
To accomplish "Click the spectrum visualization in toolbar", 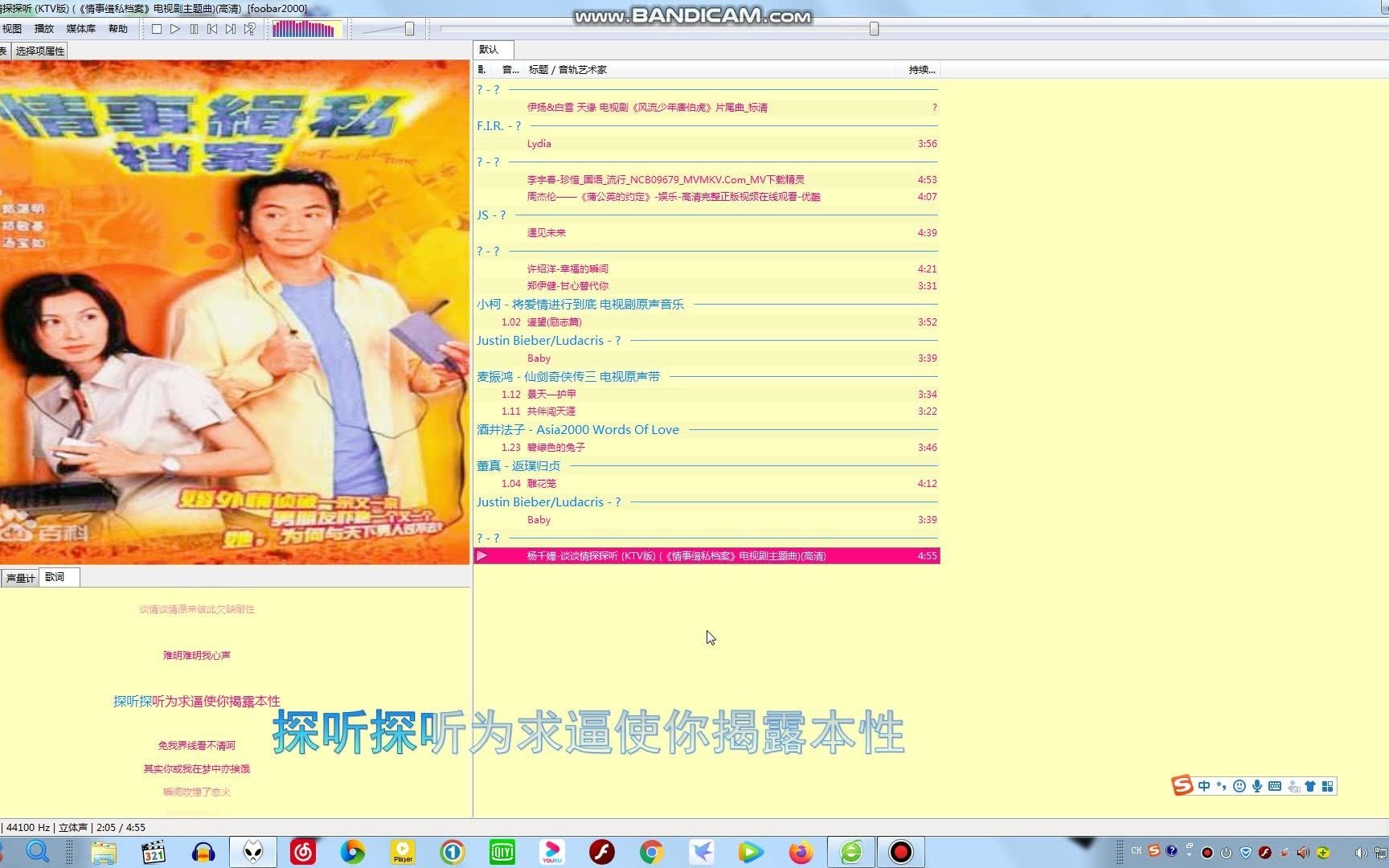I will pos(306,29).
